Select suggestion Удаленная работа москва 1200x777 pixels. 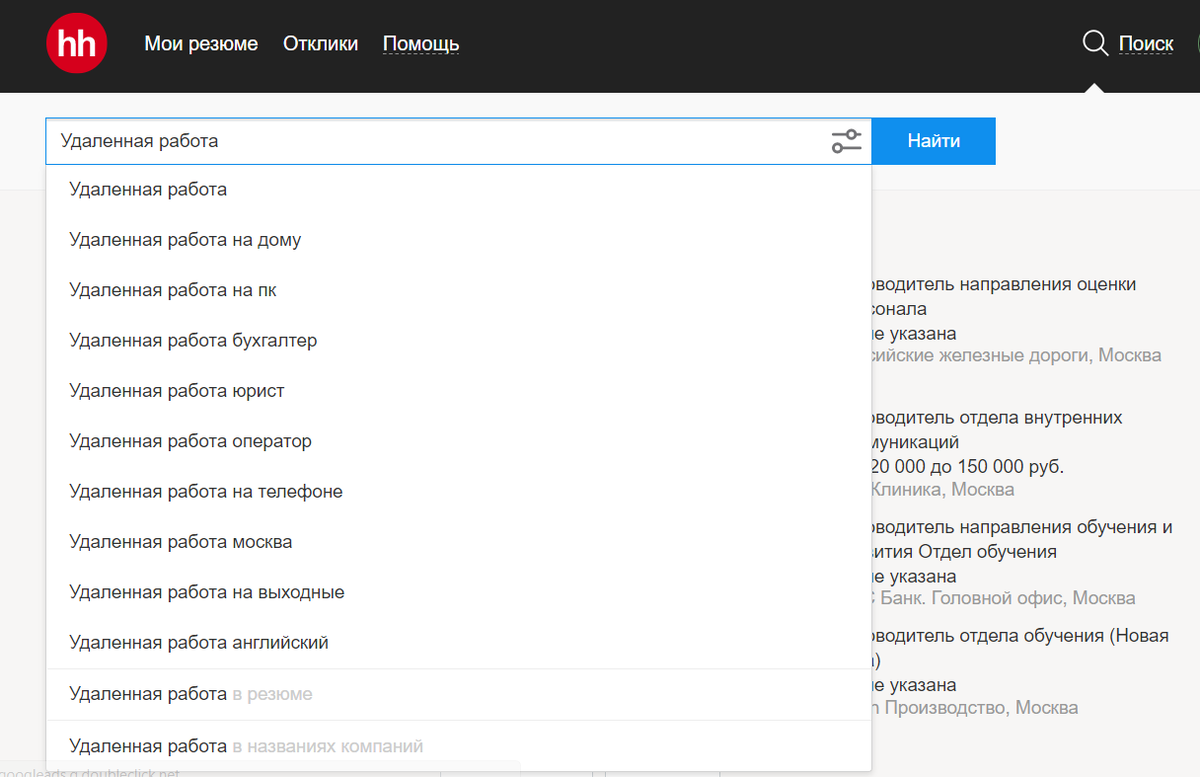point(458,542)
